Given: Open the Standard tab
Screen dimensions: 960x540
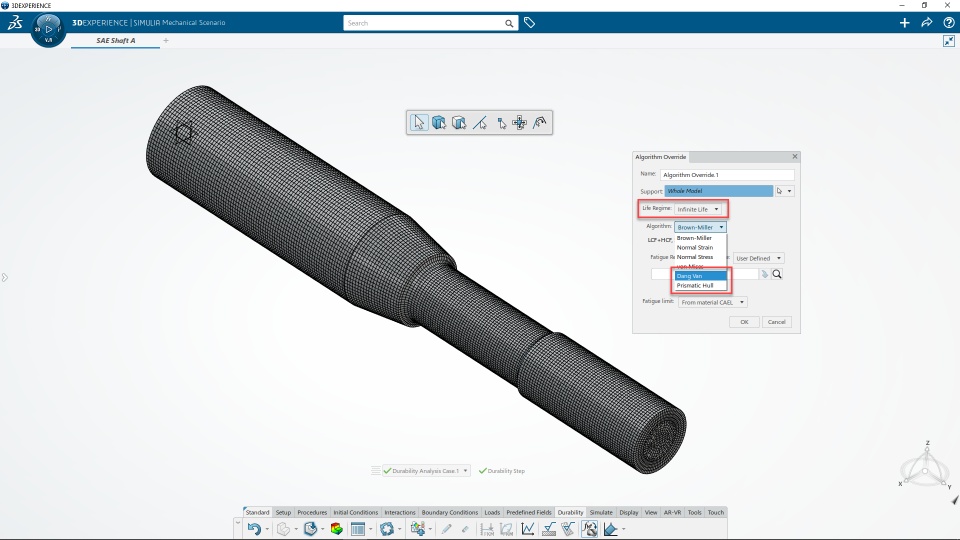Looking at the screenshot, I should 257,512.
